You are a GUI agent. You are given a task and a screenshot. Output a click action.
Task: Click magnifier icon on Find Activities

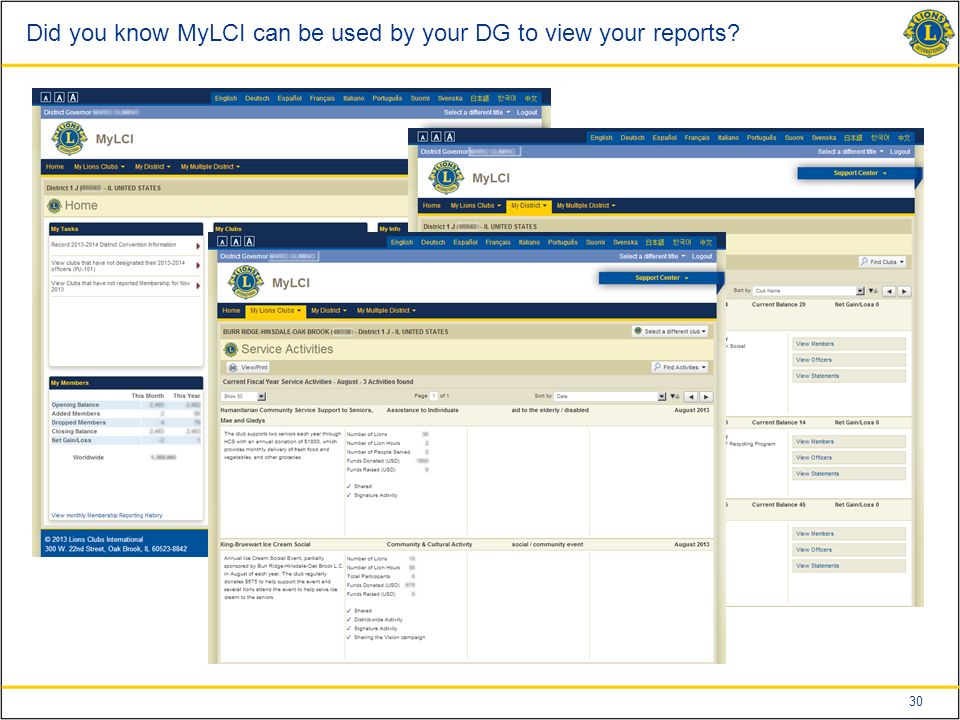click(x=657, y=367)
